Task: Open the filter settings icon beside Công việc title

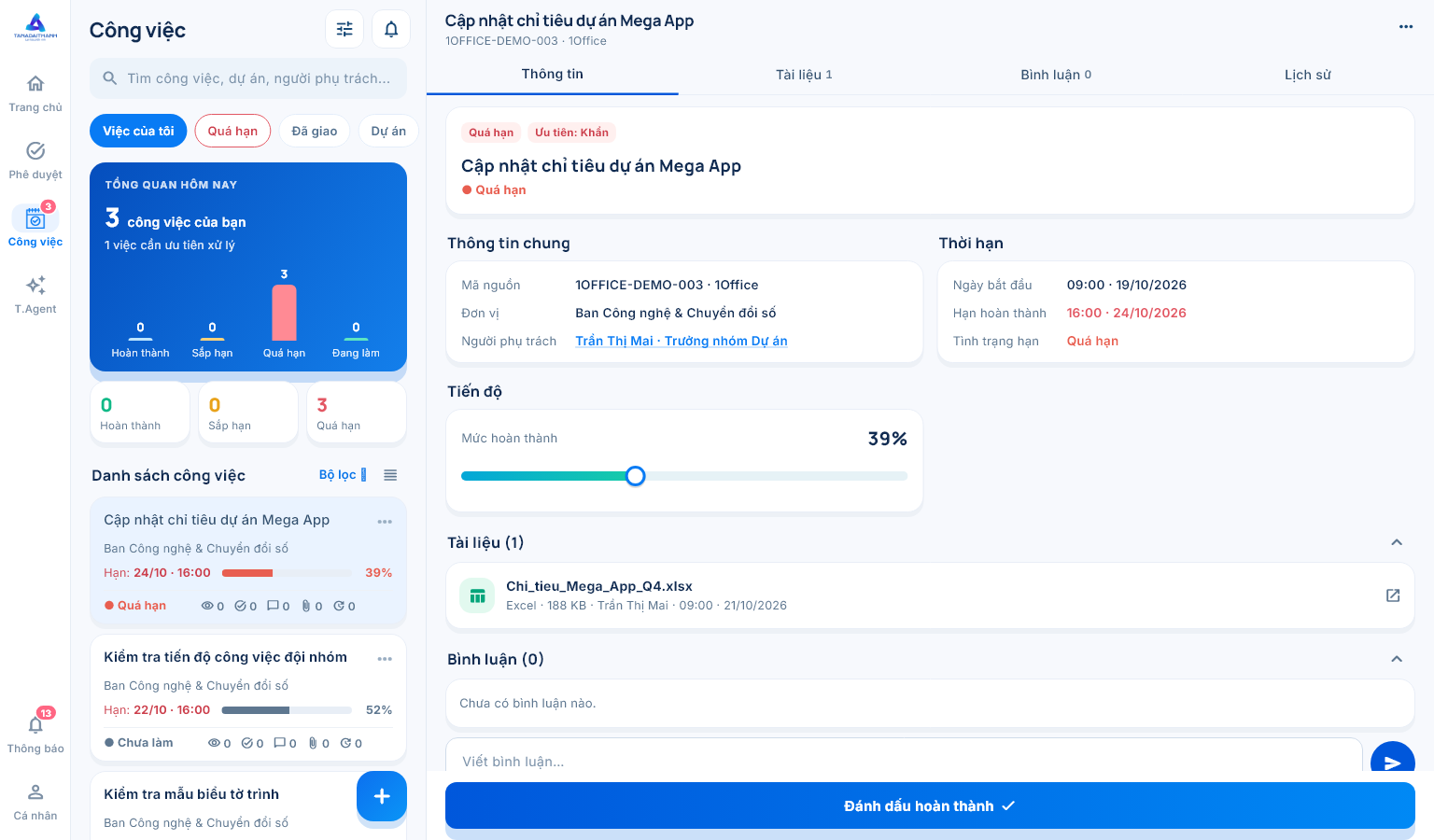Action: pos(344,29)
